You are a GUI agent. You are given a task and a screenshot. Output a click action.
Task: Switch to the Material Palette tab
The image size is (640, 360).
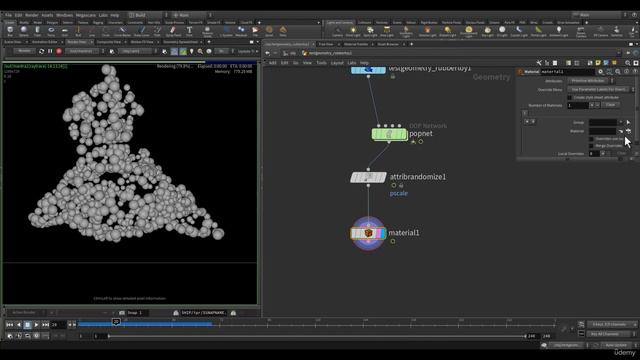(x=356, y=44)
